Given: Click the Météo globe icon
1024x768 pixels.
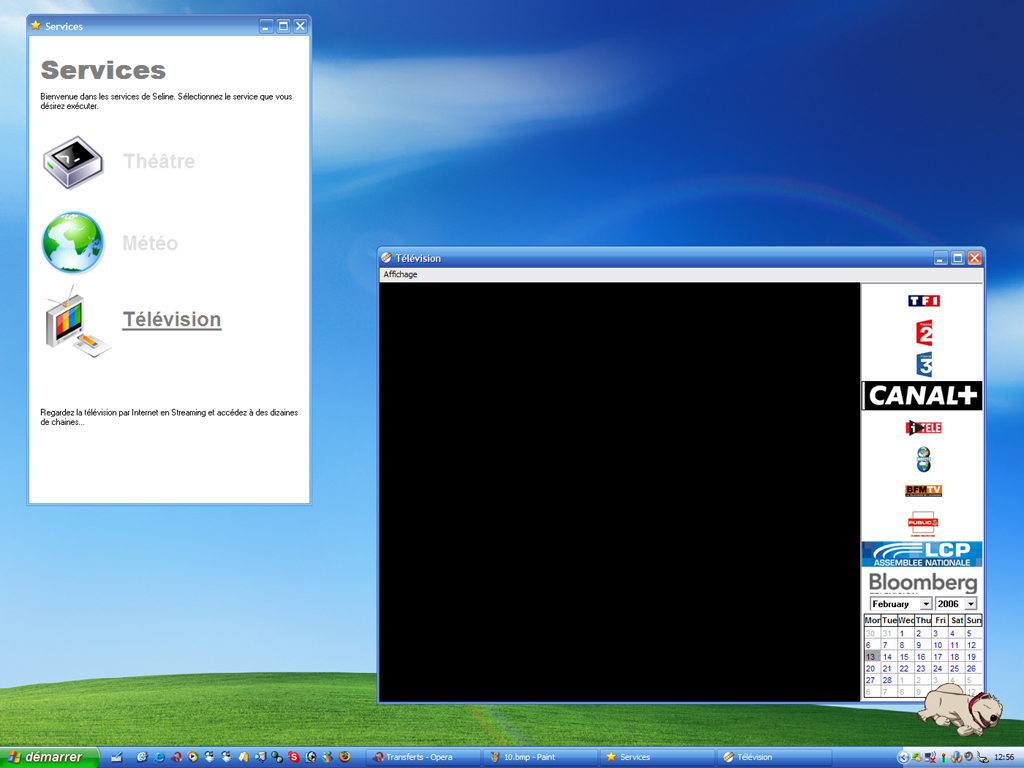Looking at the screenshot, I should click(73, 242).
